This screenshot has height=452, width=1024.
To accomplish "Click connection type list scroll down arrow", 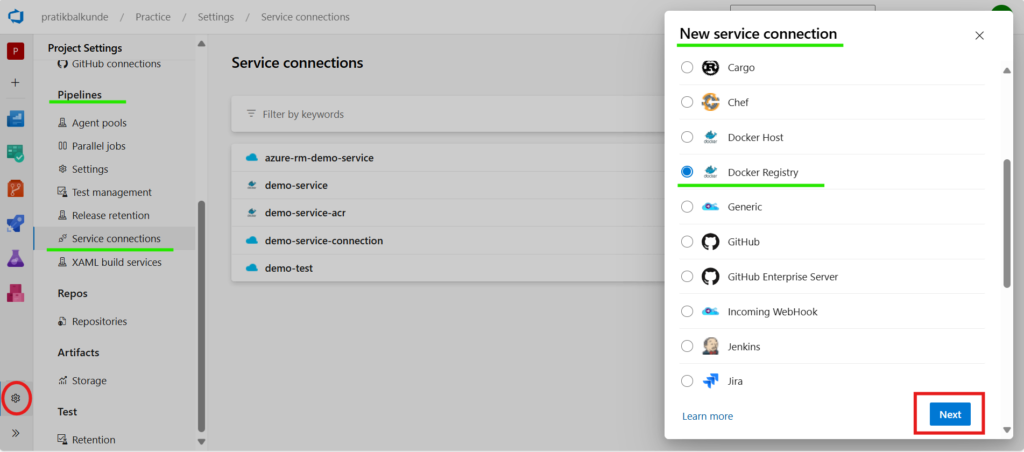I will [1006, 430].
